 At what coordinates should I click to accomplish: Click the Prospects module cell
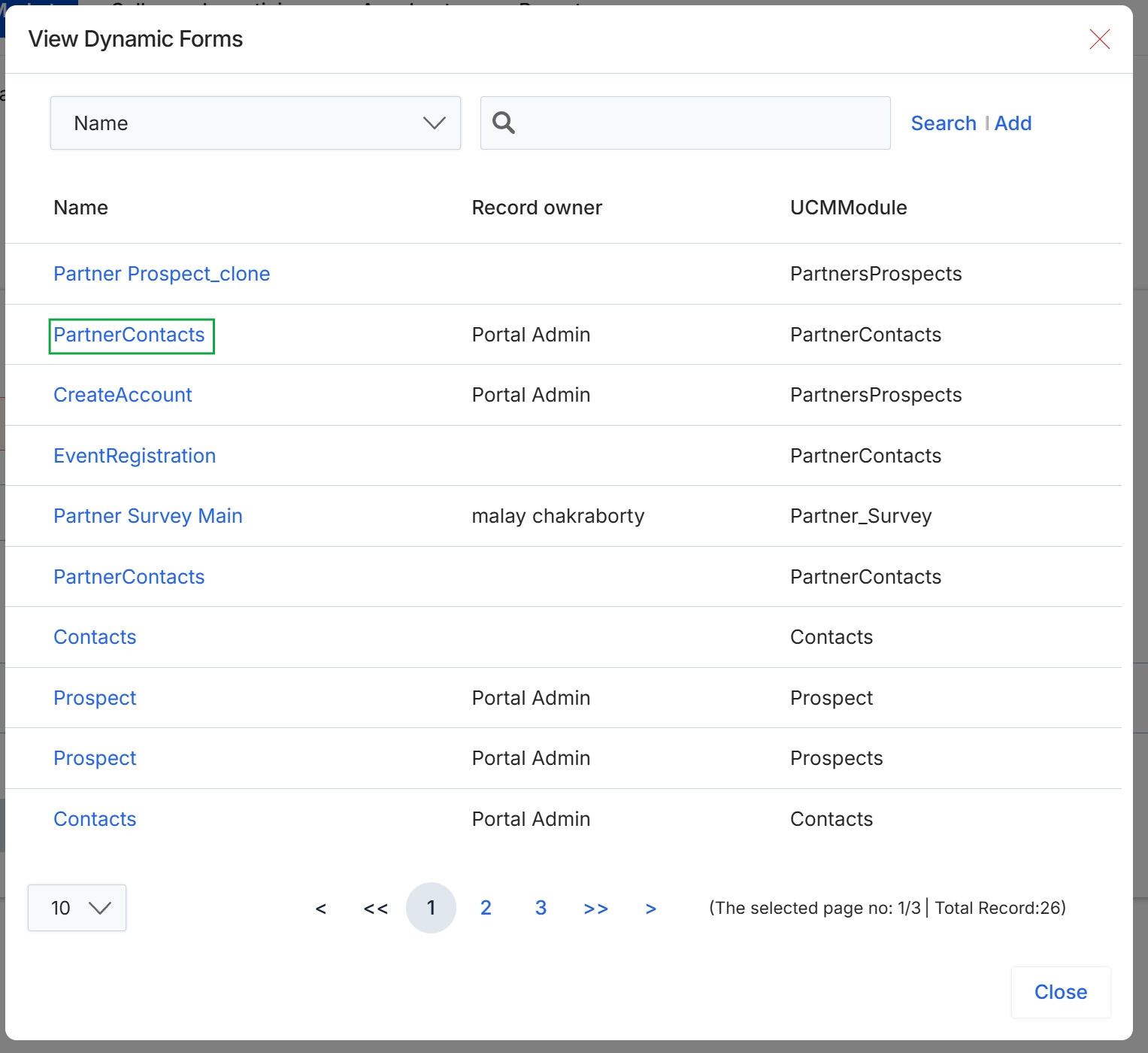(836, 758)
